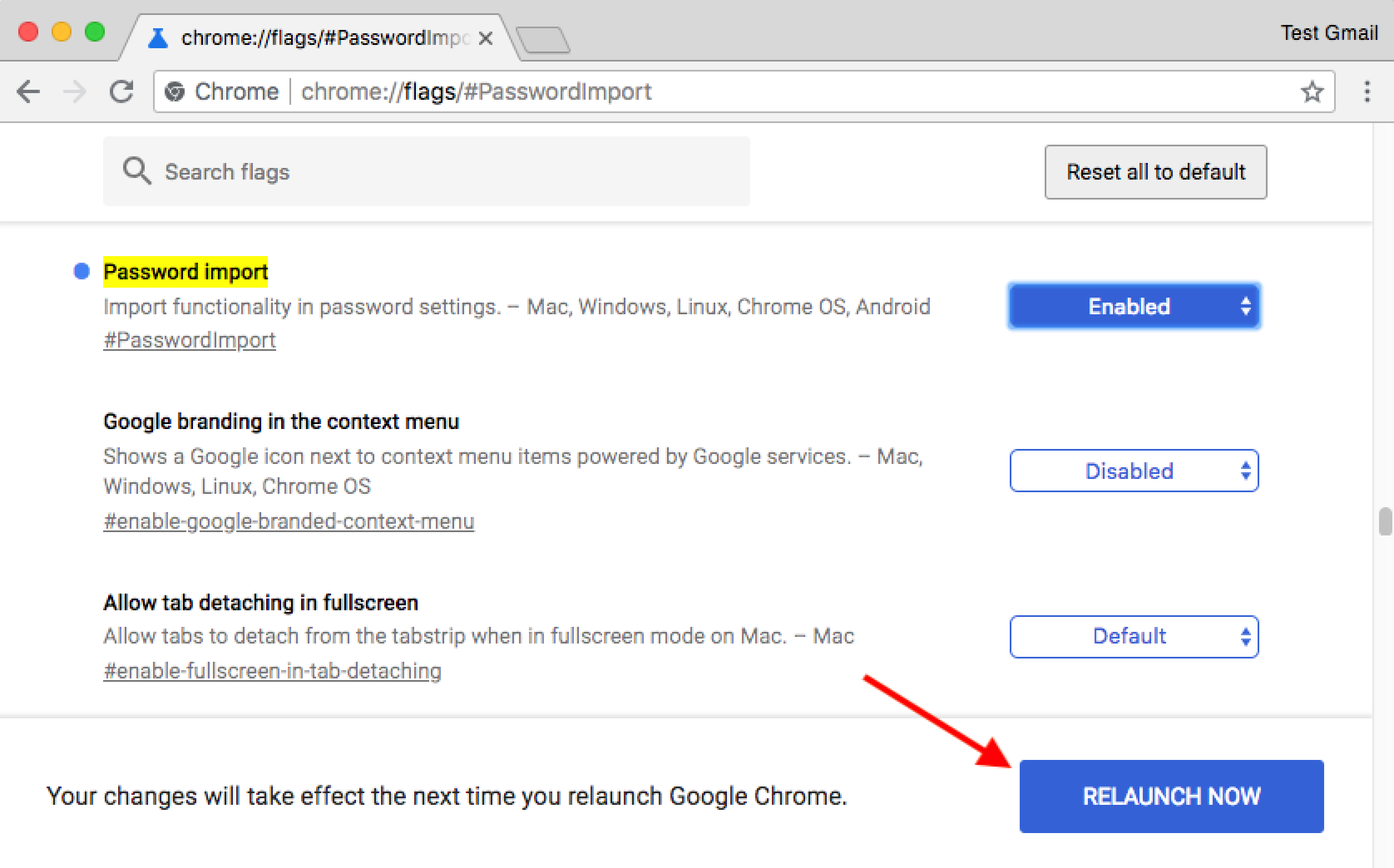Screen dimensions: 1394x868
Task: Click the highlighted Password import title
Action: point(185,272)
